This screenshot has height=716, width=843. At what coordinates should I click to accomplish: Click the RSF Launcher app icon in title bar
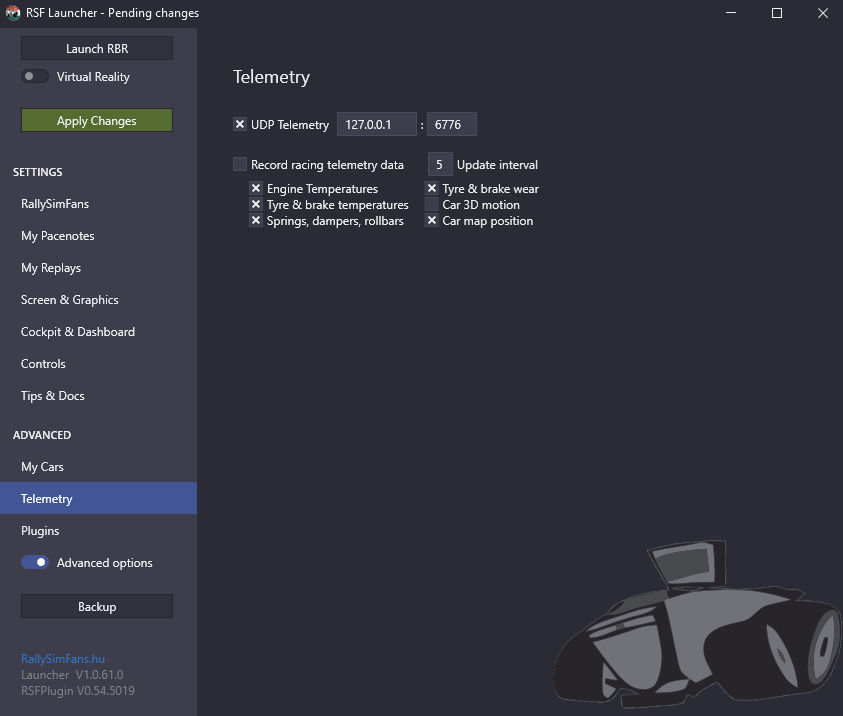[x=13, y=13]
